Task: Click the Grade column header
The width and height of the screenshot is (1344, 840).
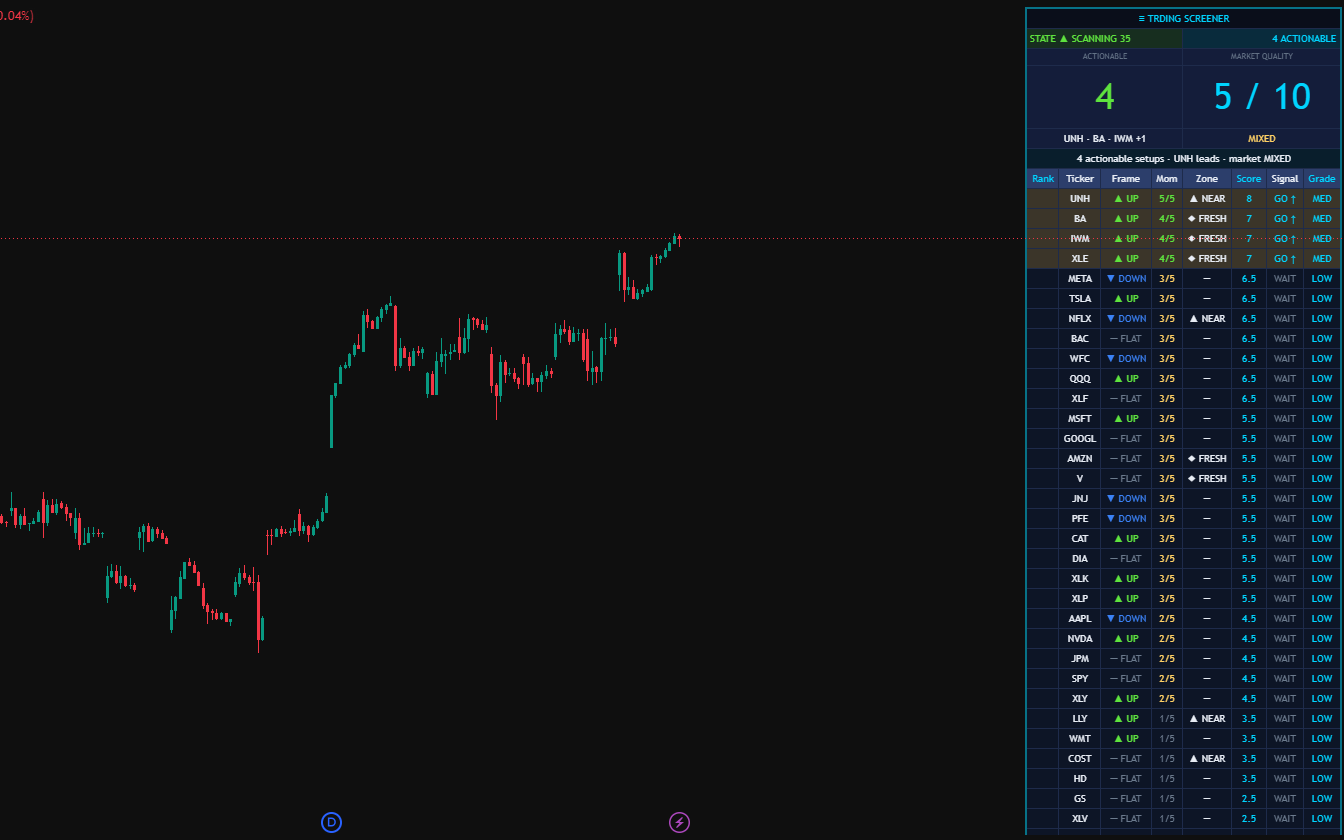Action: [1322, 179]
